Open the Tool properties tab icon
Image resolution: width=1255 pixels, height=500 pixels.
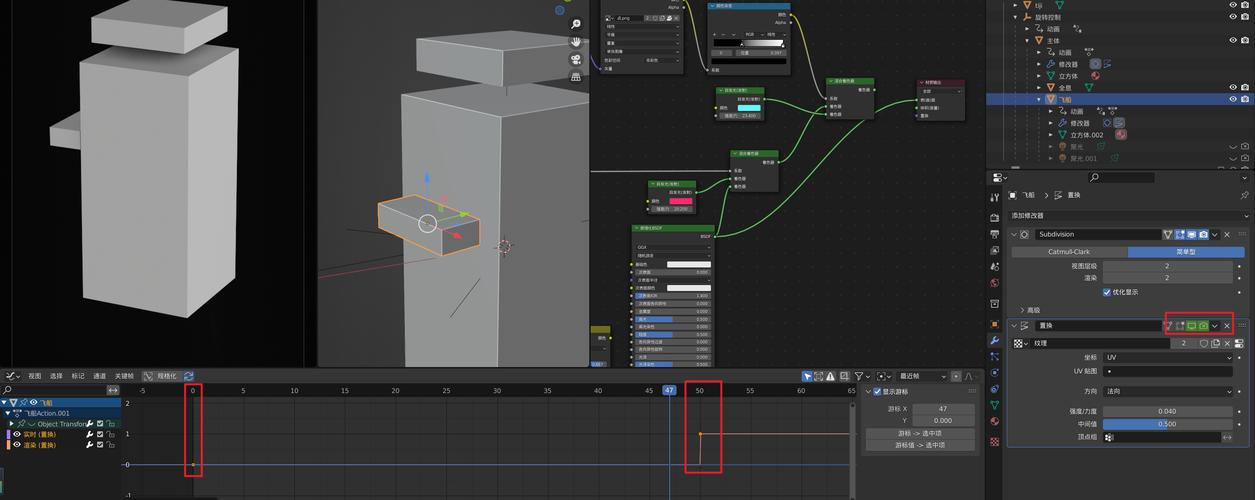coord(994,198)
